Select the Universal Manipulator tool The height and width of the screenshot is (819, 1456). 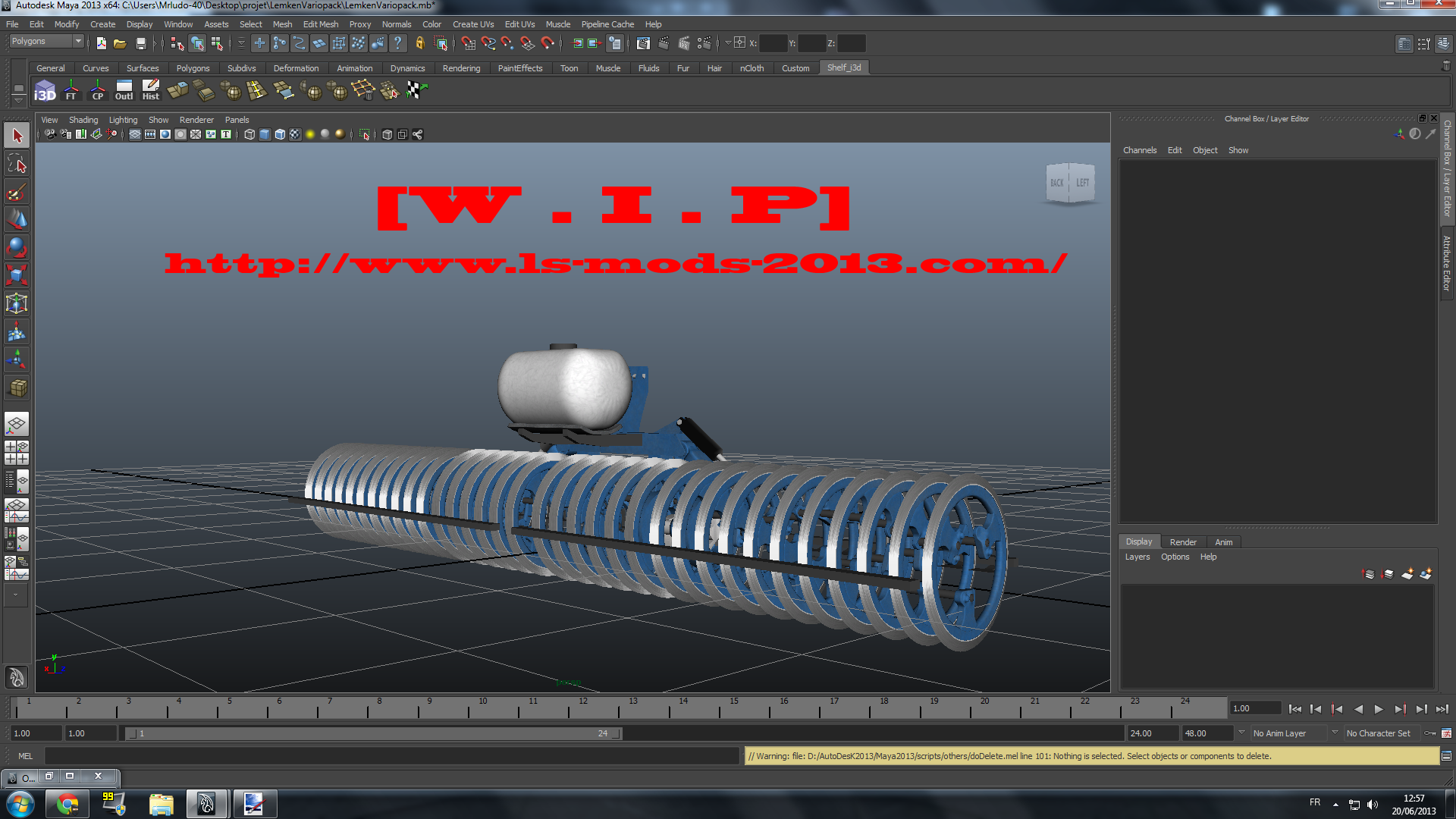click(x=17, y=304)
